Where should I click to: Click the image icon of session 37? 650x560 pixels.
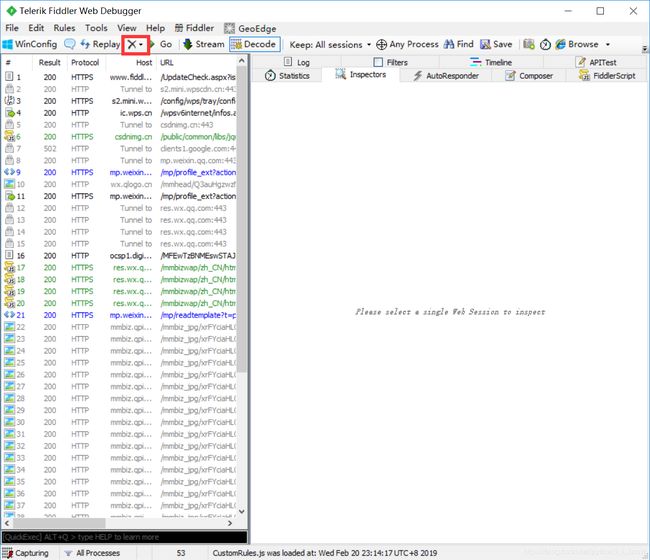coord(9,505)
